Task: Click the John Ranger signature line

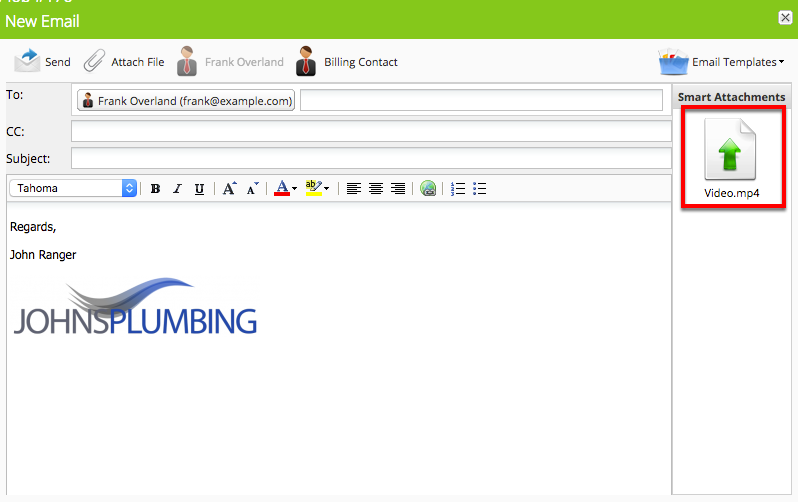Action: [x=43, y=254]
